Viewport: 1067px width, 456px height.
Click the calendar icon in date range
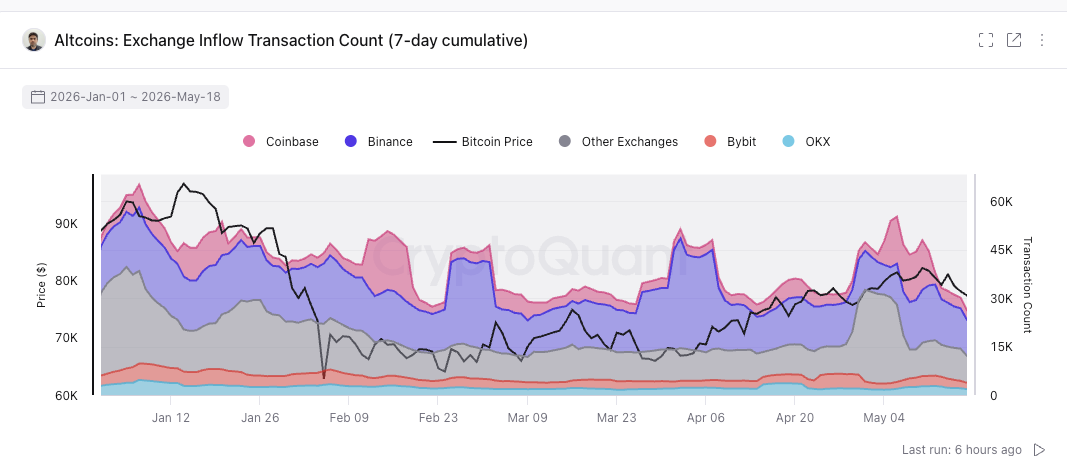coord(38,97)
